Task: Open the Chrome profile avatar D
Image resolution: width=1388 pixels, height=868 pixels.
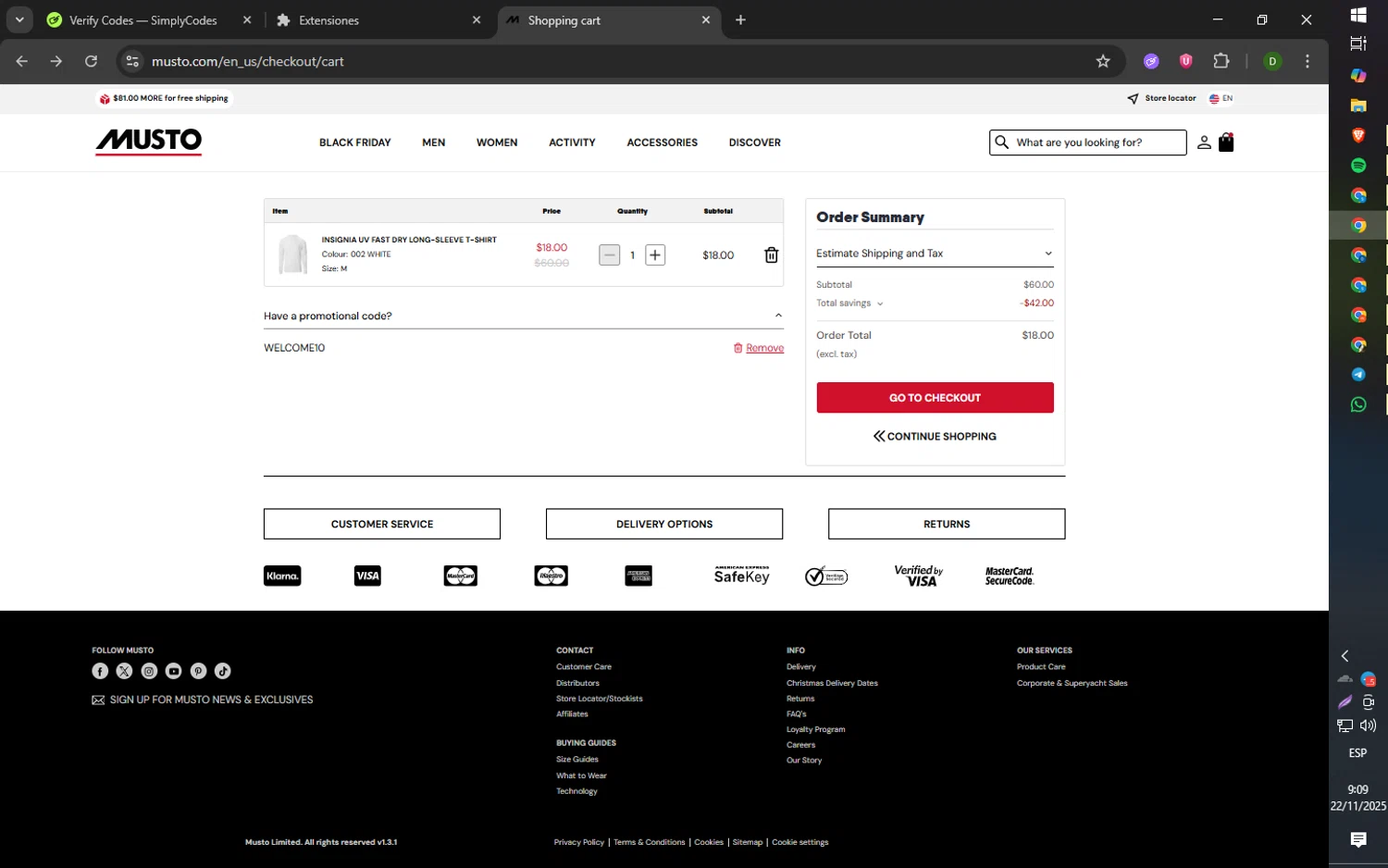Action: point(1272,61)
